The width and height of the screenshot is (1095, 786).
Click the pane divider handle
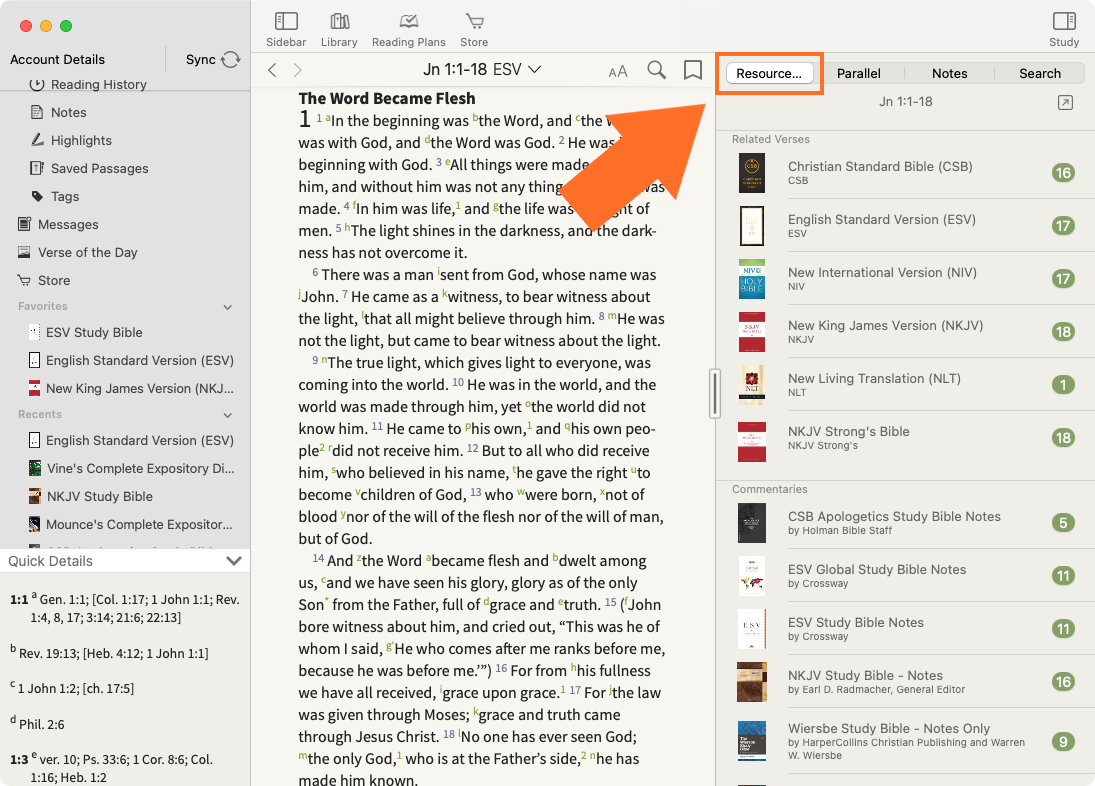click(x=714, y=394)
